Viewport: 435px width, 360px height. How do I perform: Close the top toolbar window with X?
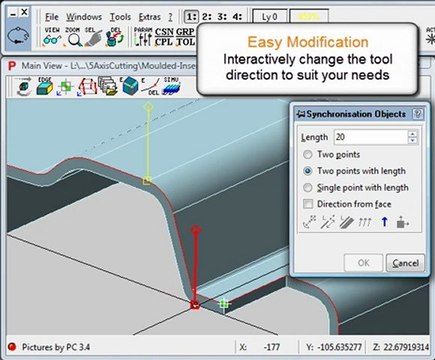(24, 12)
